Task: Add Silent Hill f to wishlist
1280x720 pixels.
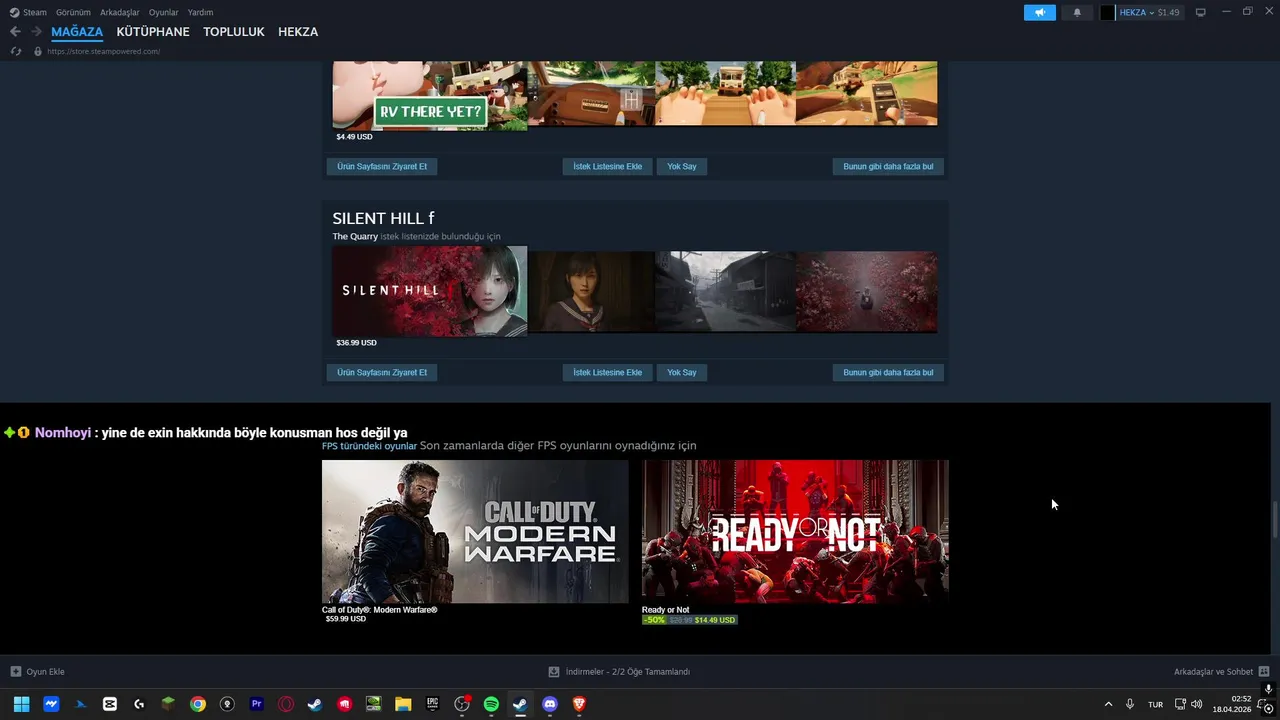Action: (608, 372)
